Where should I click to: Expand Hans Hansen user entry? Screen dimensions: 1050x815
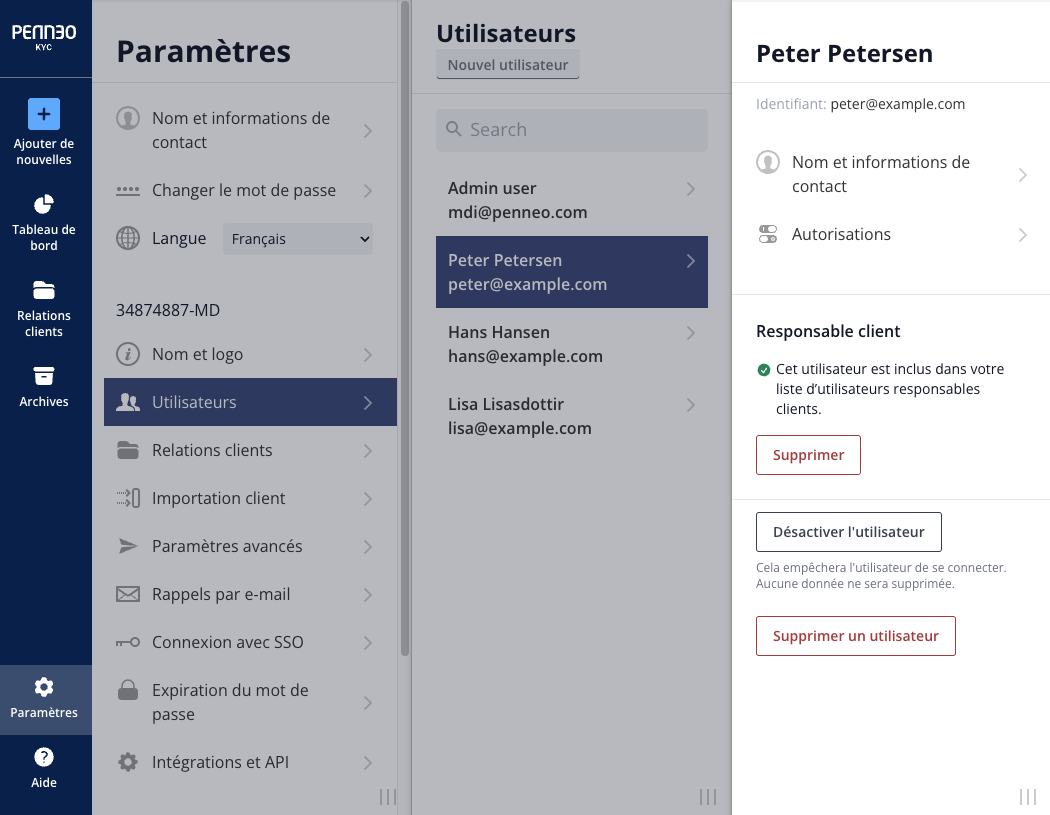tap(571, 344)
